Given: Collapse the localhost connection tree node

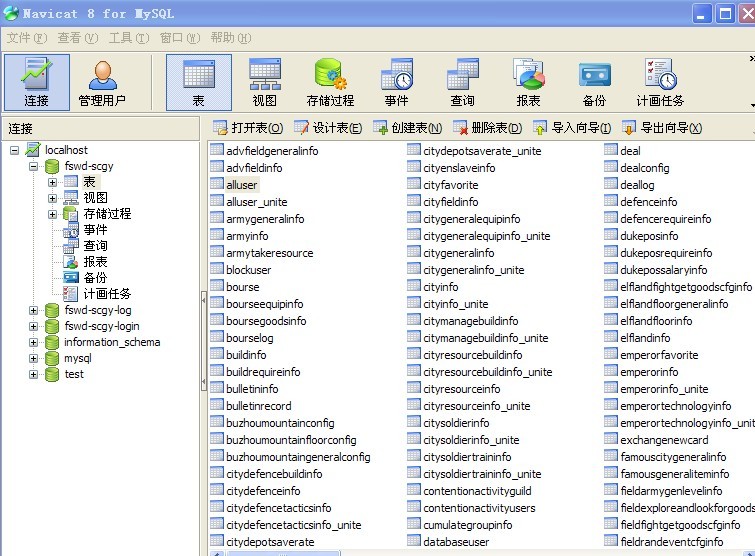Looking at the screenshot, I should (15, 150).
